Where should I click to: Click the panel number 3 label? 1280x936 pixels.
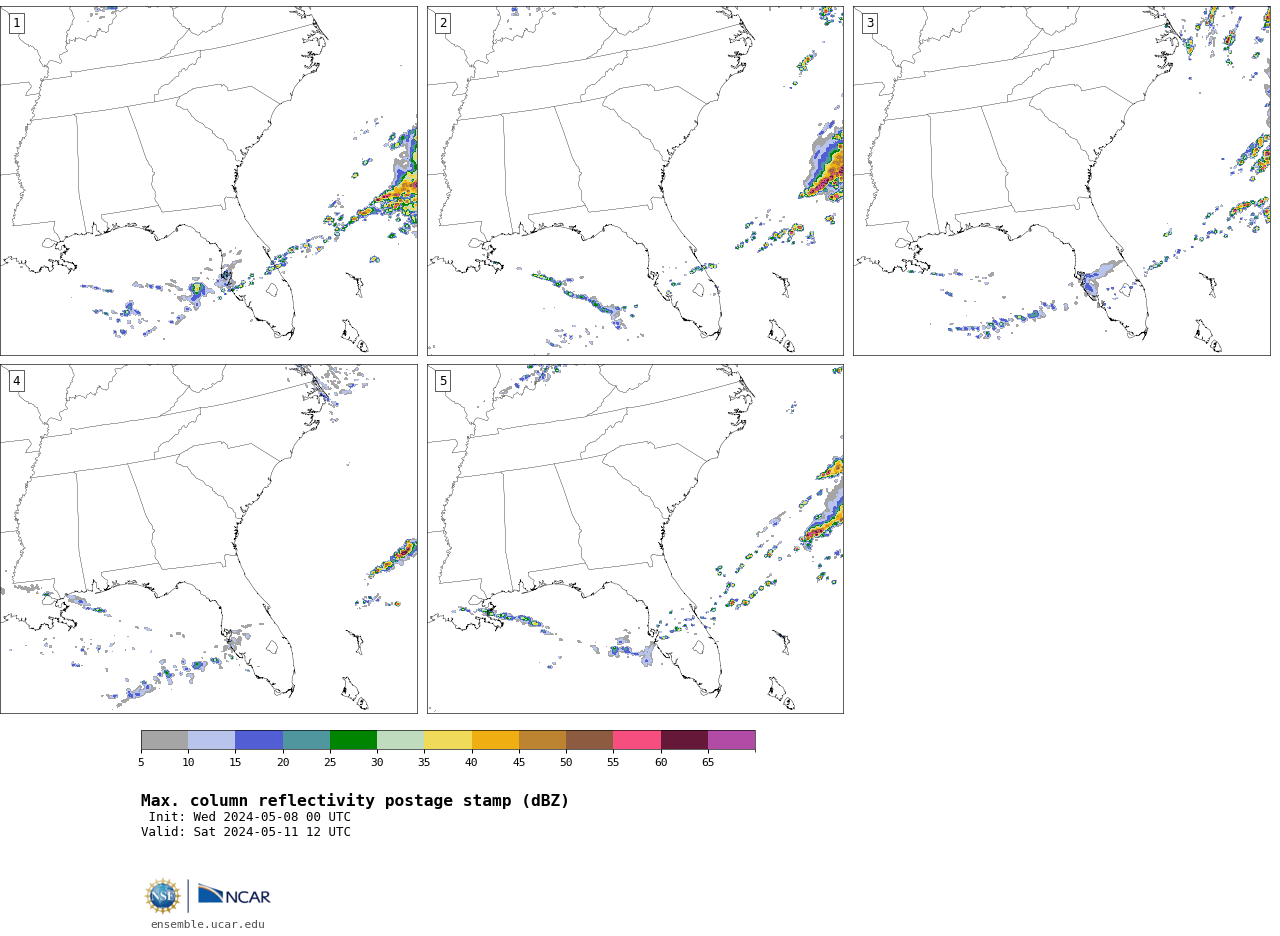coord(869,23)
